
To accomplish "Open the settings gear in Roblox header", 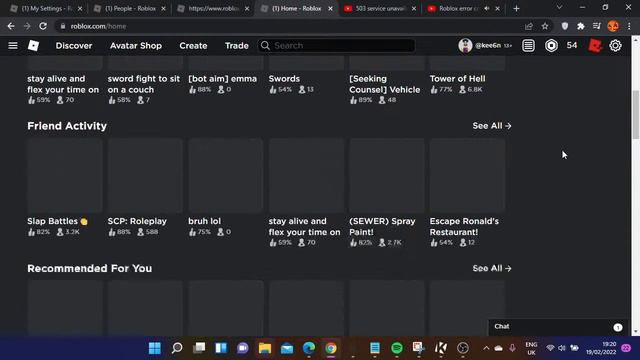I will pyautogui.click(x=615, y=45).
